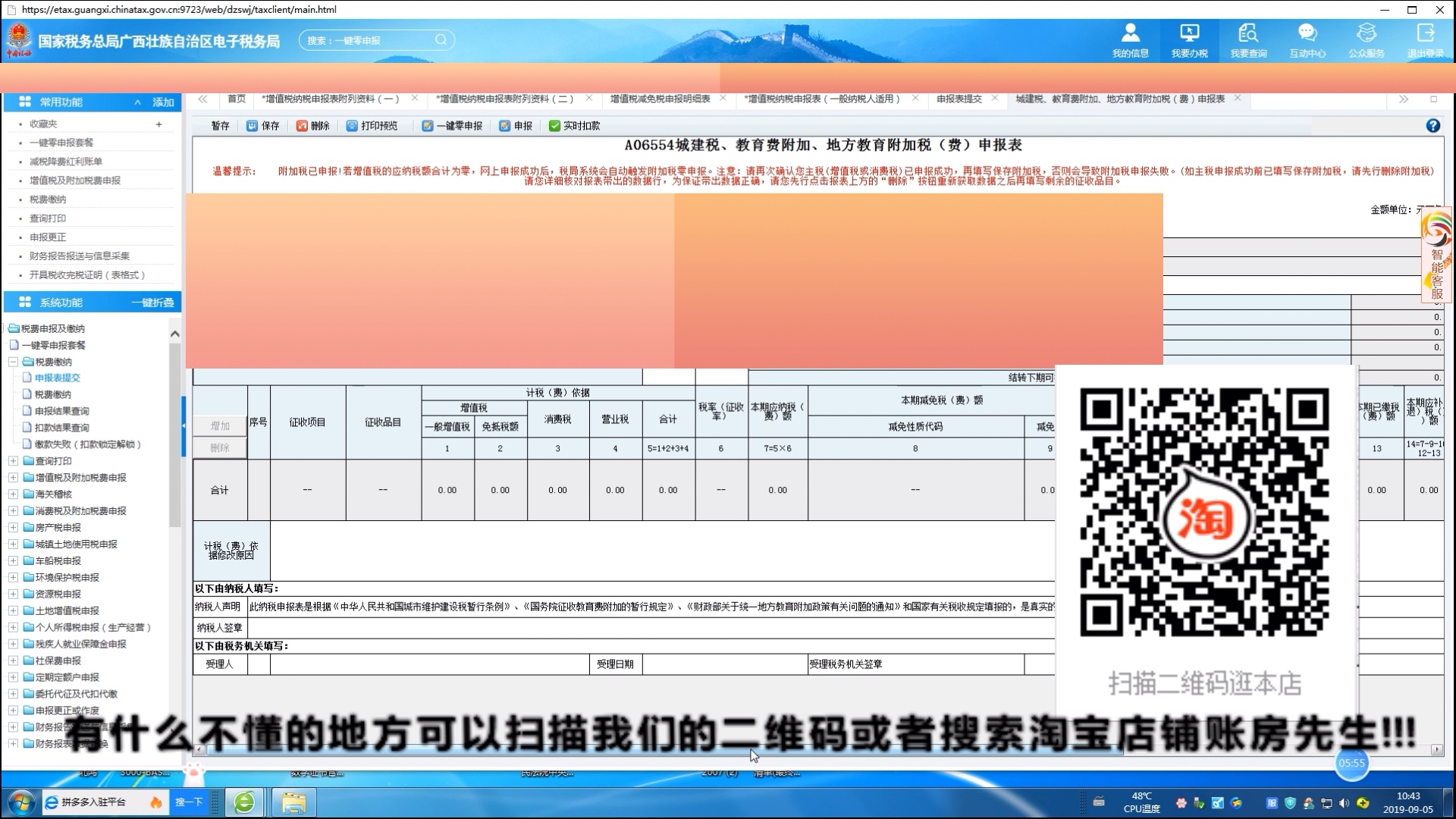
Task: Expand 消费税及附加税费申报 tree node
Action: tap(13, 511)
